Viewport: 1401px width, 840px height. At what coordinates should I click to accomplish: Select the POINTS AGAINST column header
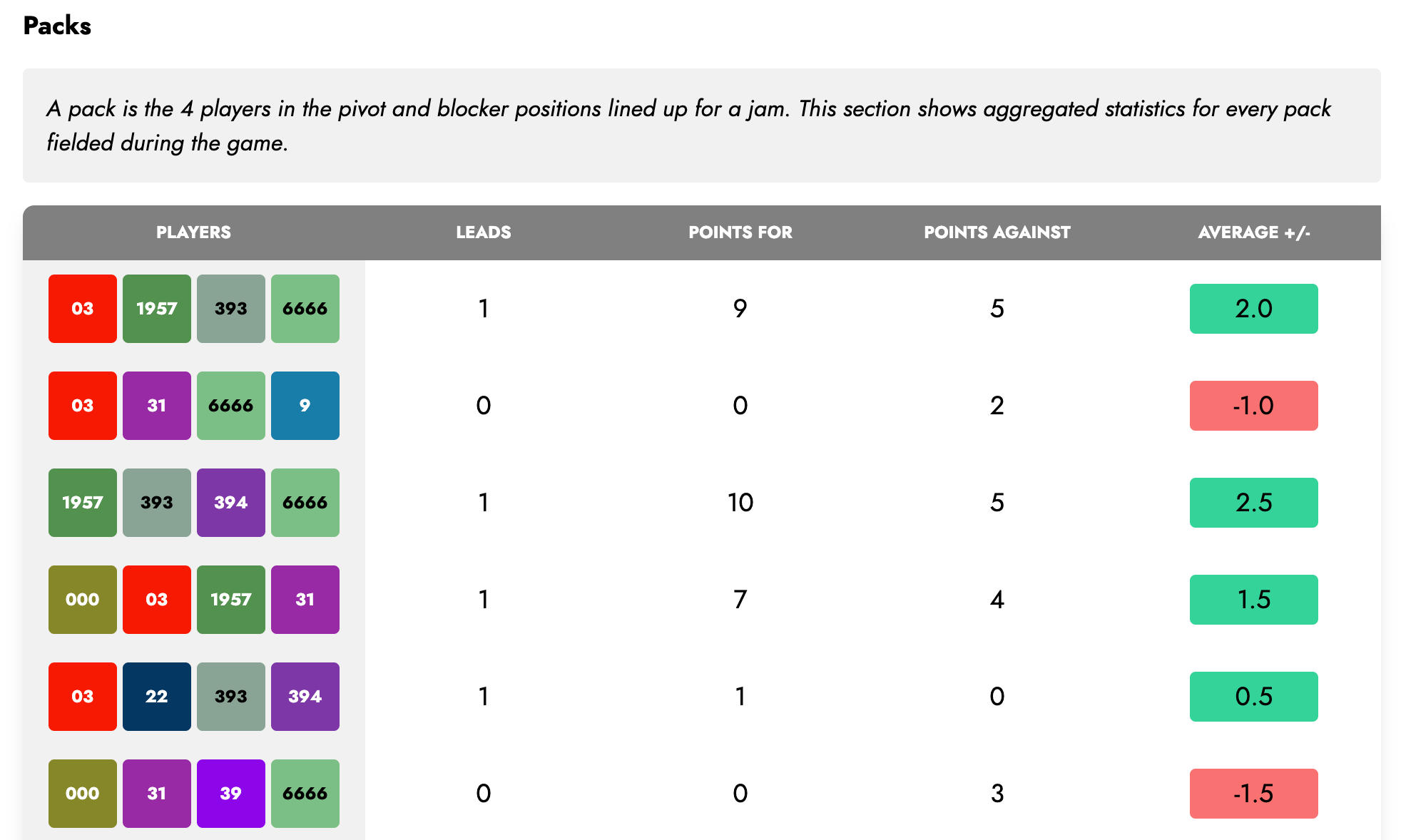(x=997, y=232)
